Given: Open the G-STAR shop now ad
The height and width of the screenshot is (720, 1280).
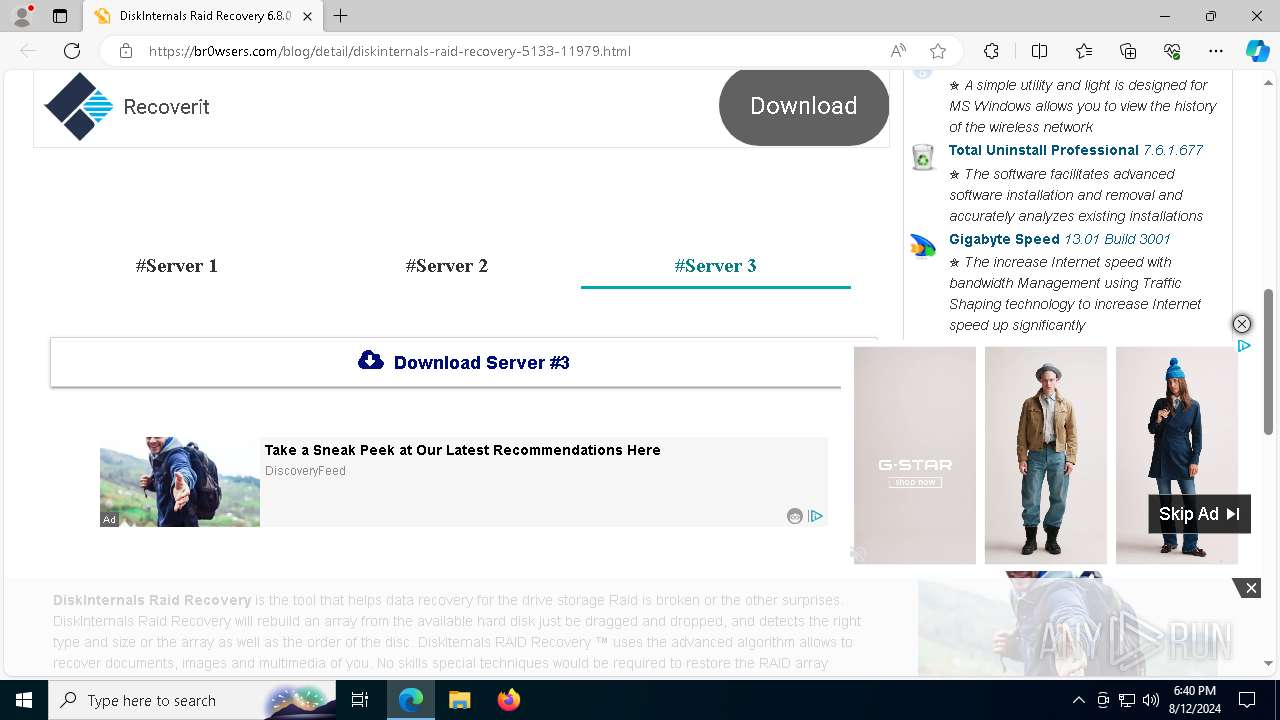Looking at the screenshot, I should point(915,482).
